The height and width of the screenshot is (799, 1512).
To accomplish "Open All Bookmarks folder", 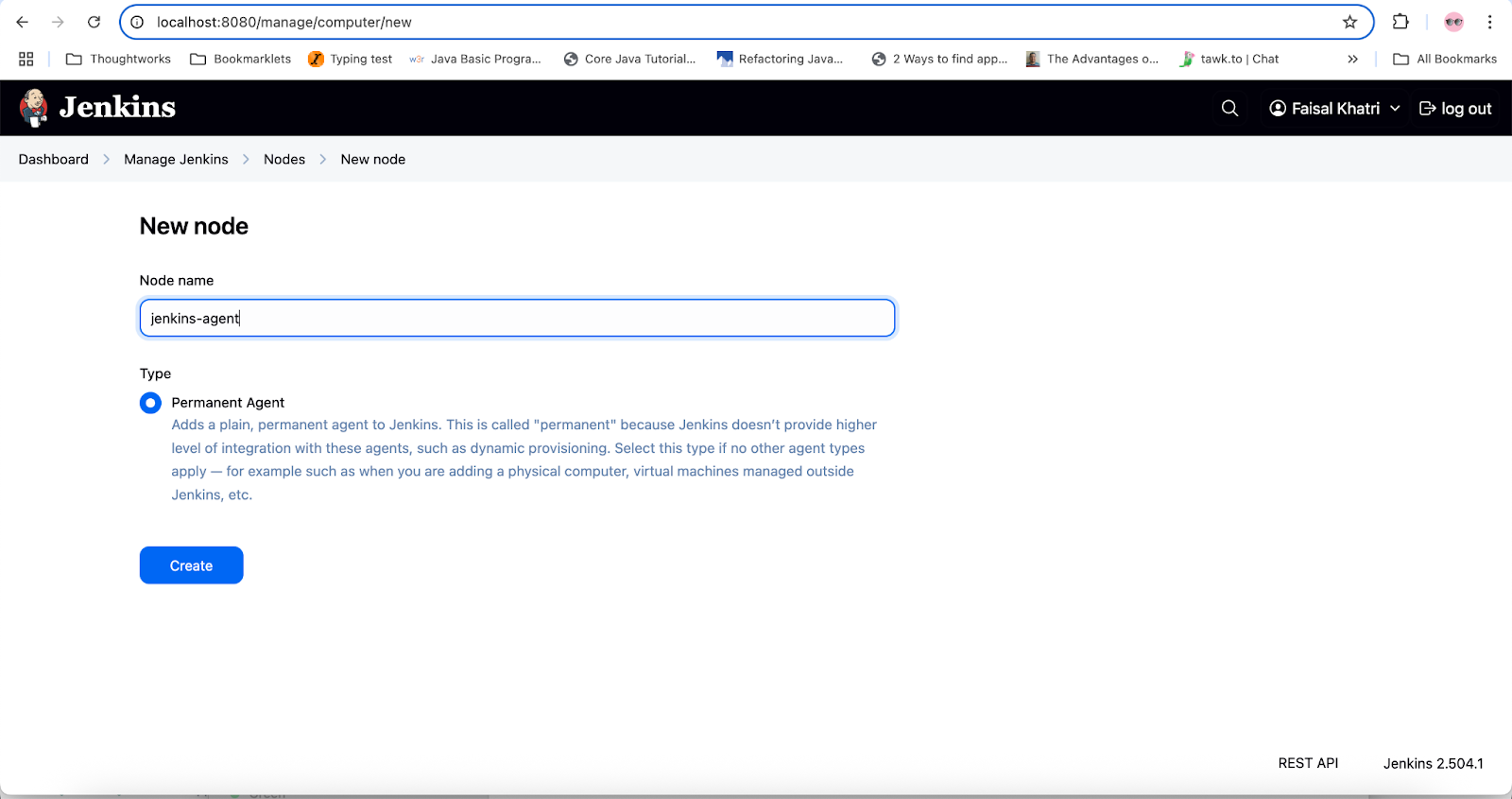I will [x=1445, y=59].
